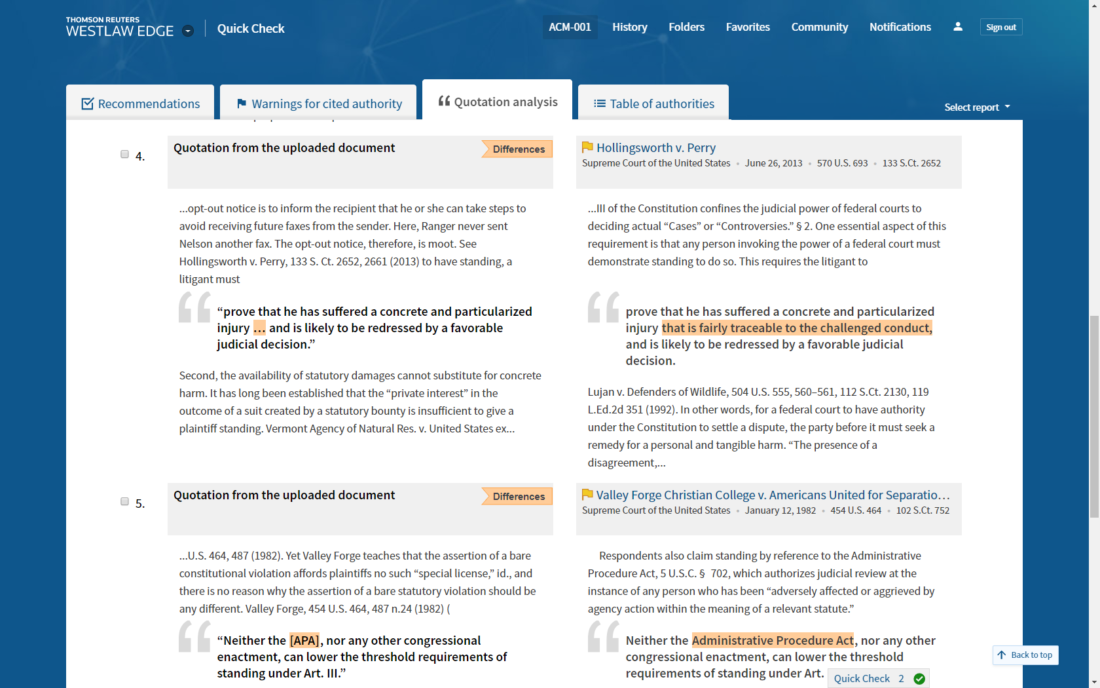1100x688 pixels.
Task: Open the History menu
Action: [x=630, y=27]
